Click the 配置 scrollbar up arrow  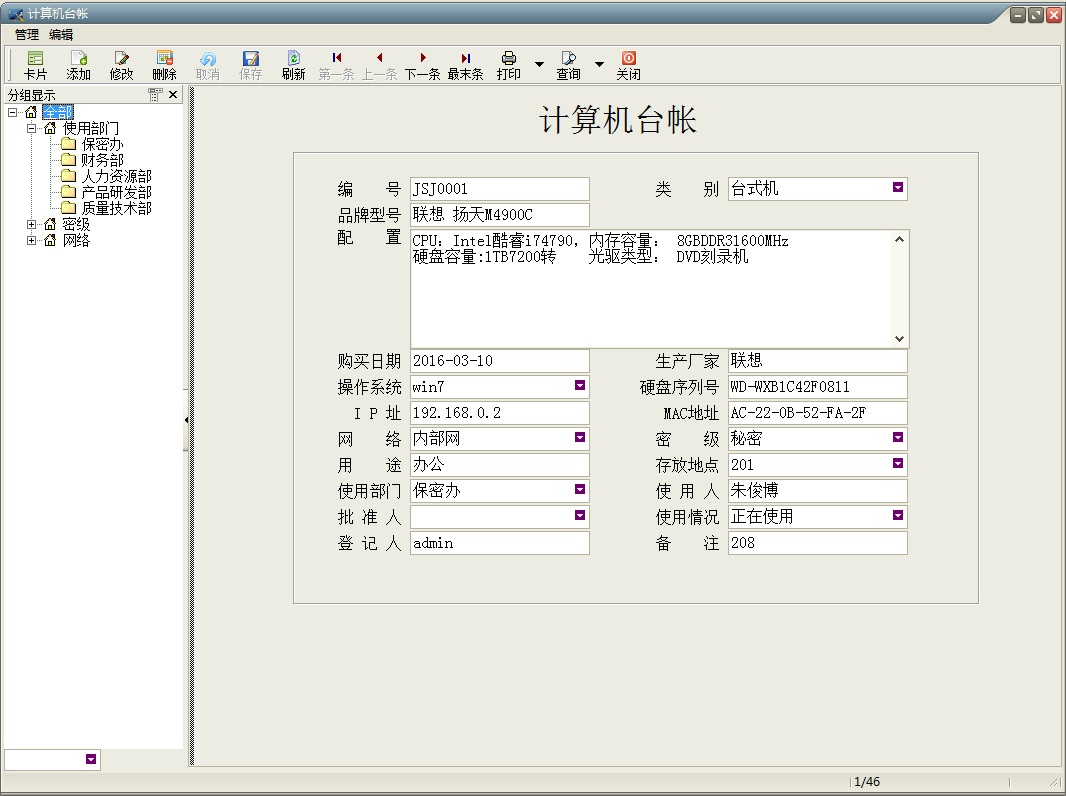pyautogui.click(x=899, y=239)
